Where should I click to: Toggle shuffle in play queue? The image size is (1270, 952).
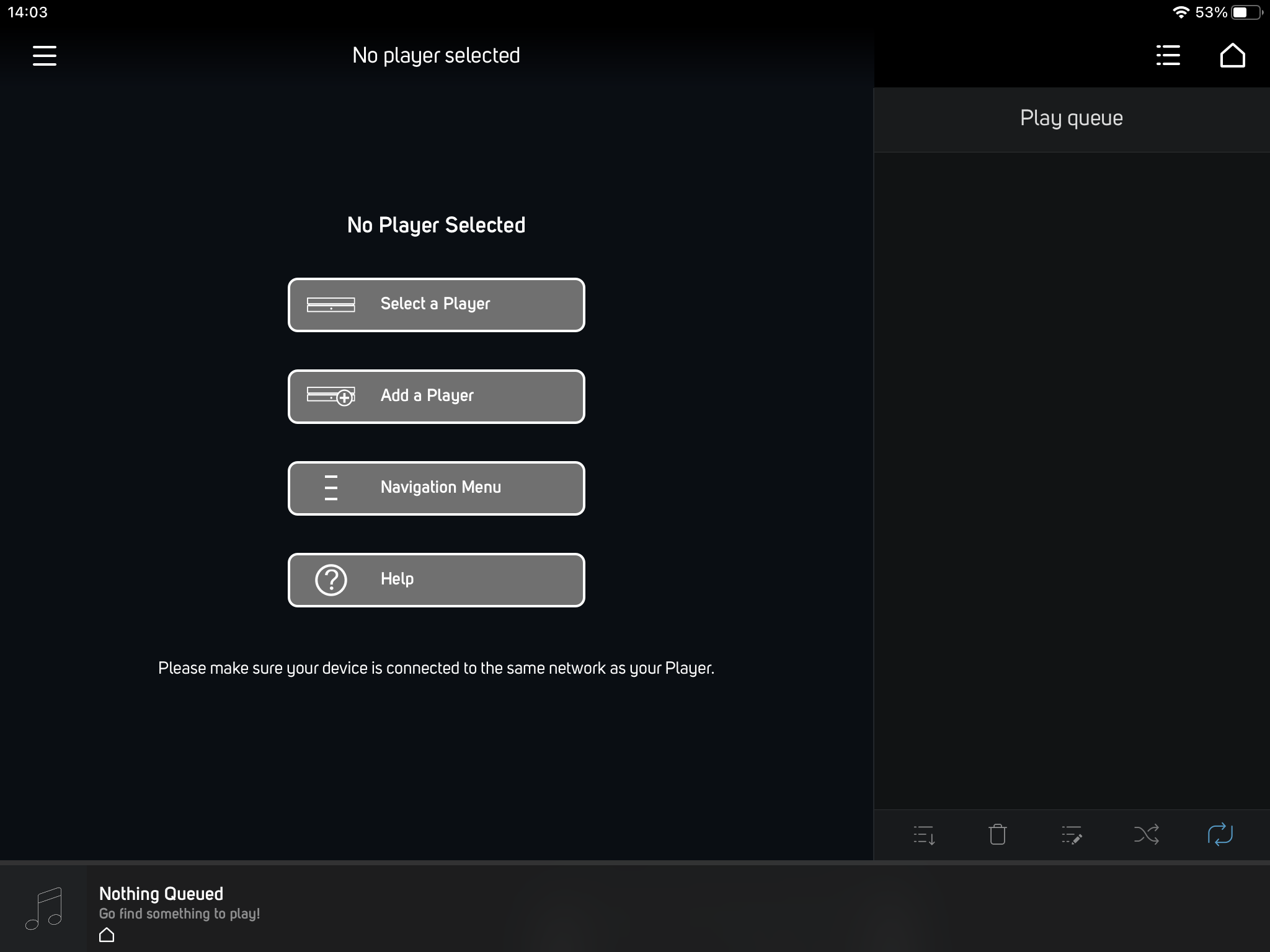pos(1146,835)
